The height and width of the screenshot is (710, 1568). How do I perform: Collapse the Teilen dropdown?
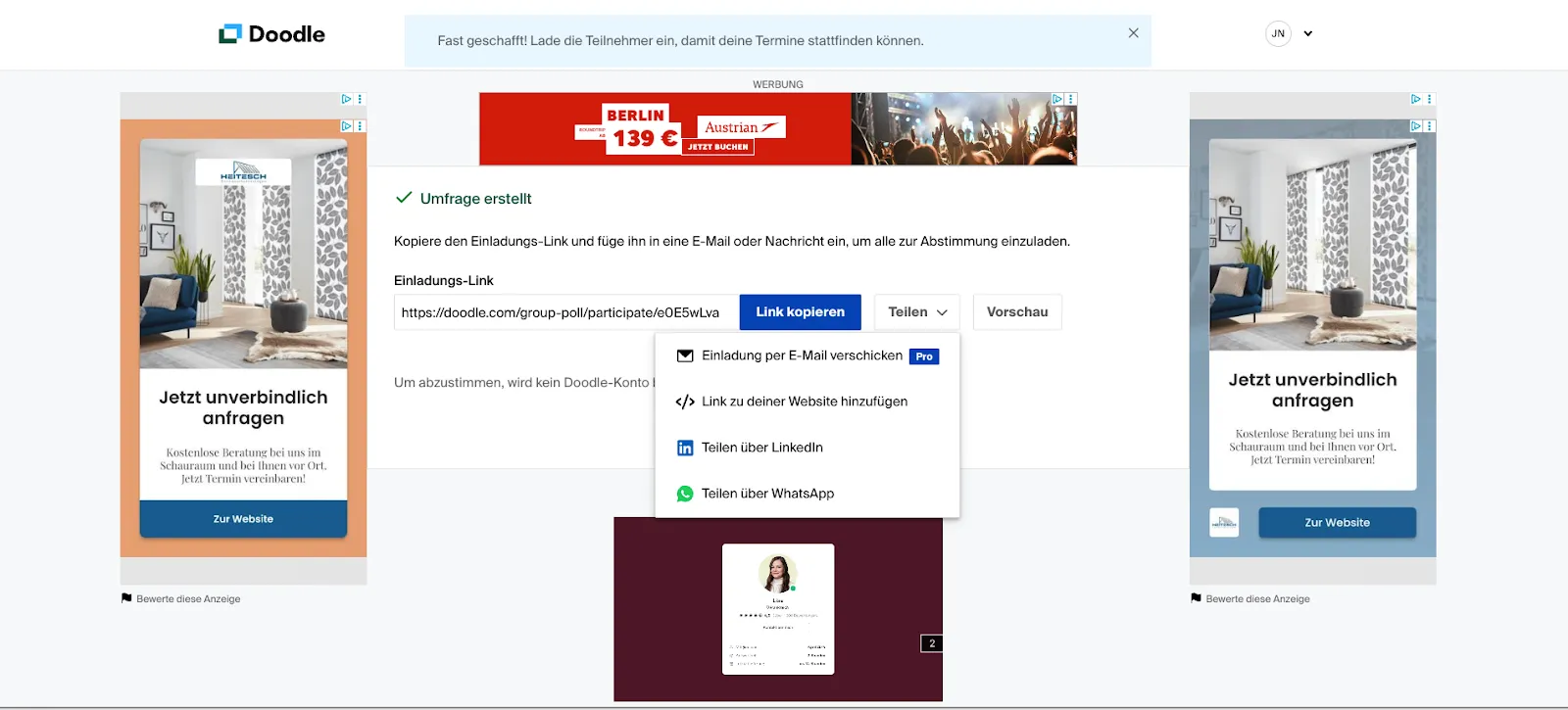coord(916,312)
